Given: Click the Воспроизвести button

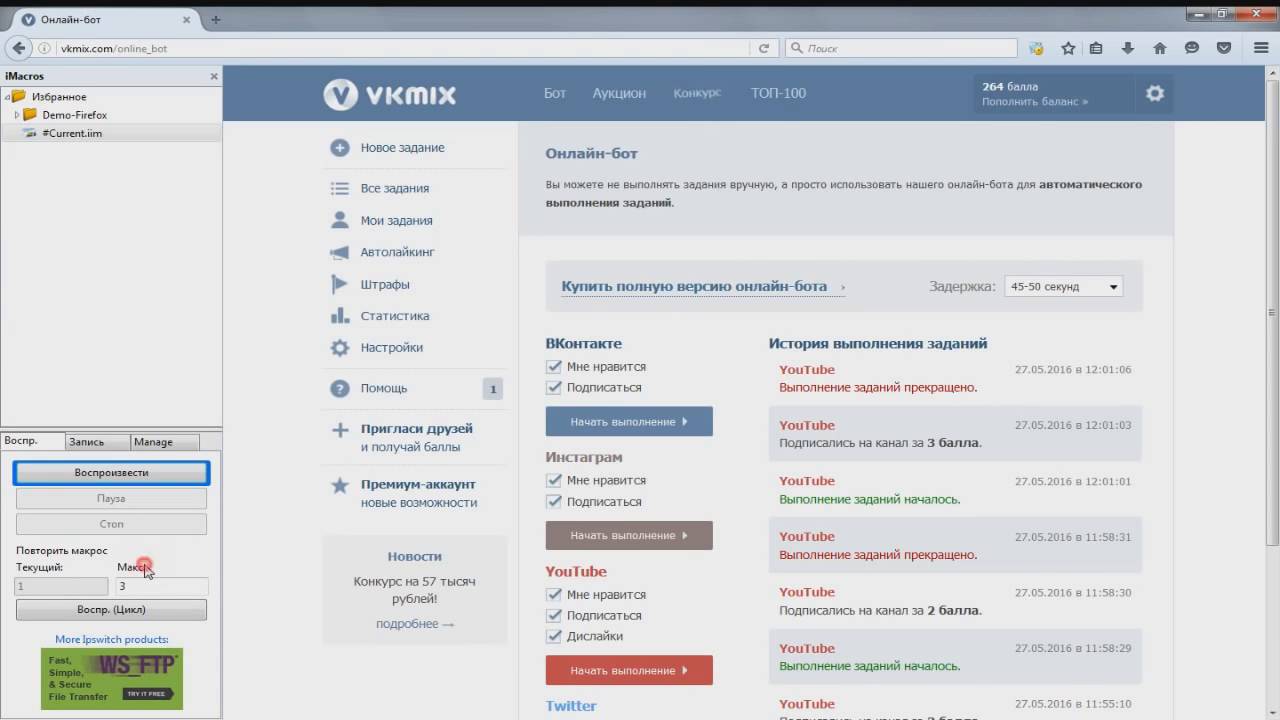Looking at the screenshot, I should click(x=111, y=473).
